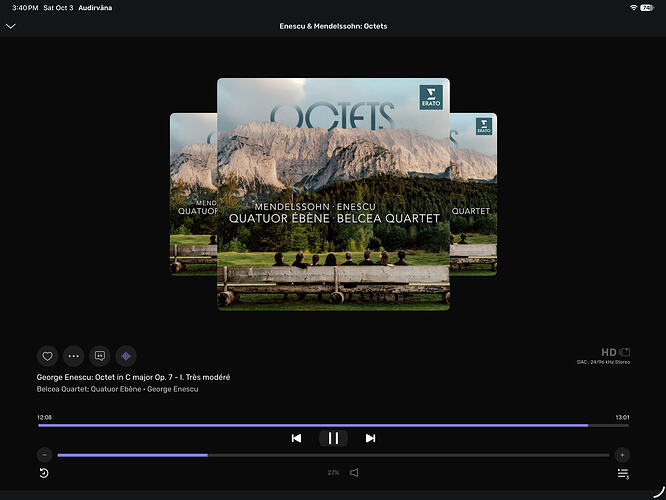Screen dimensions: 666x500
Task: Open artist line Belcea Quartet: Quatuor Ebène
Action: pyautogui.click(x=117, y=389)
